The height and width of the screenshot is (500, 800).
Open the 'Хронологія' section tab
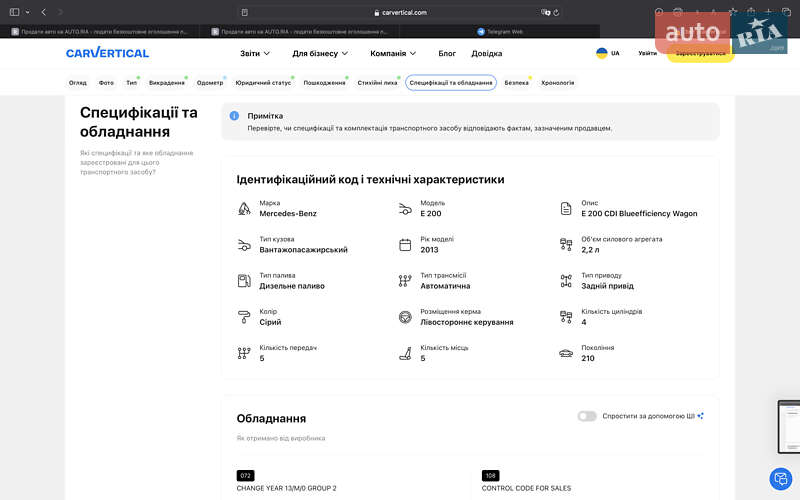(558, 83)
